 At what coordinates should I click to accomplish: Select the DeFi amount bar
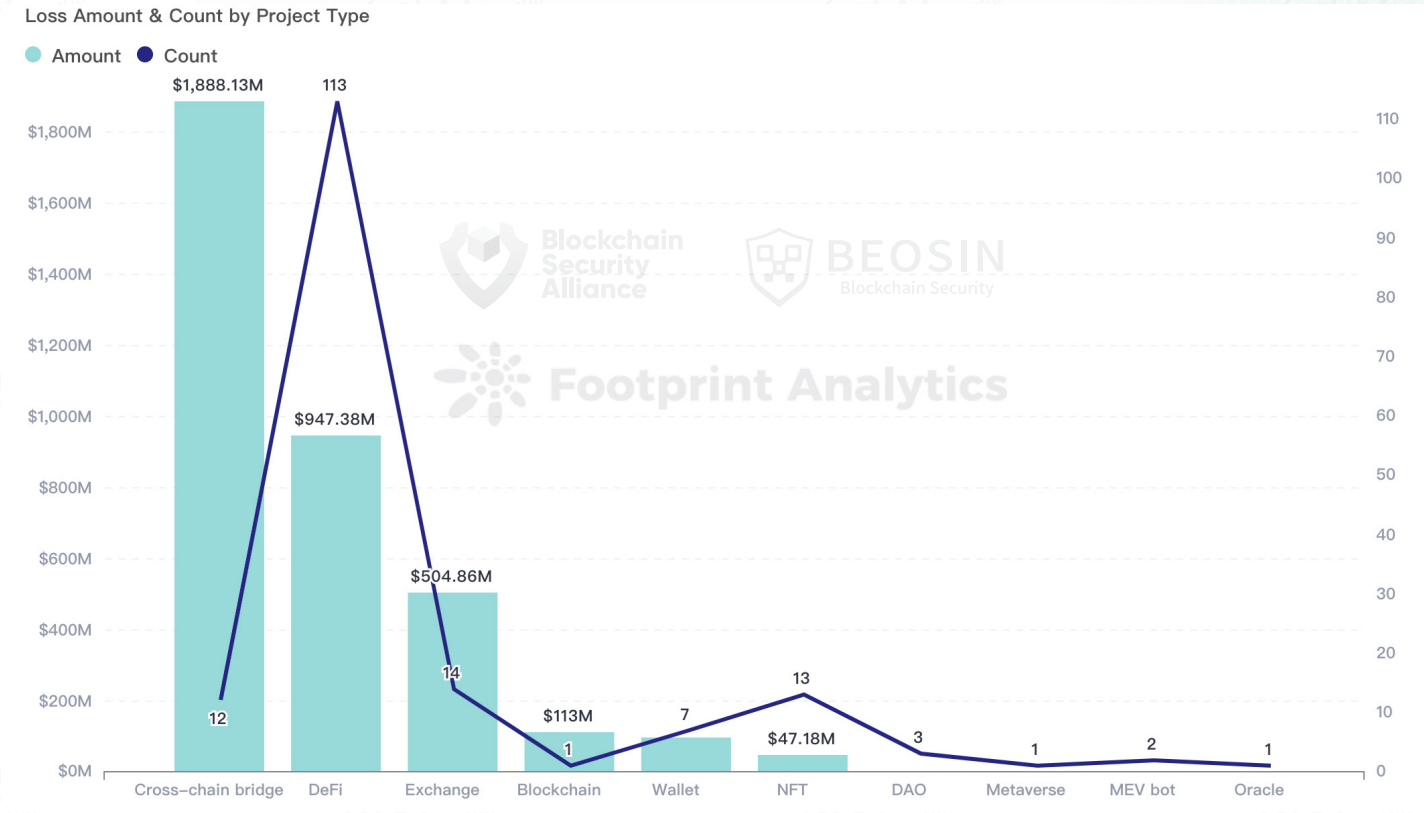pyautogui.click(x=336, y=603)
